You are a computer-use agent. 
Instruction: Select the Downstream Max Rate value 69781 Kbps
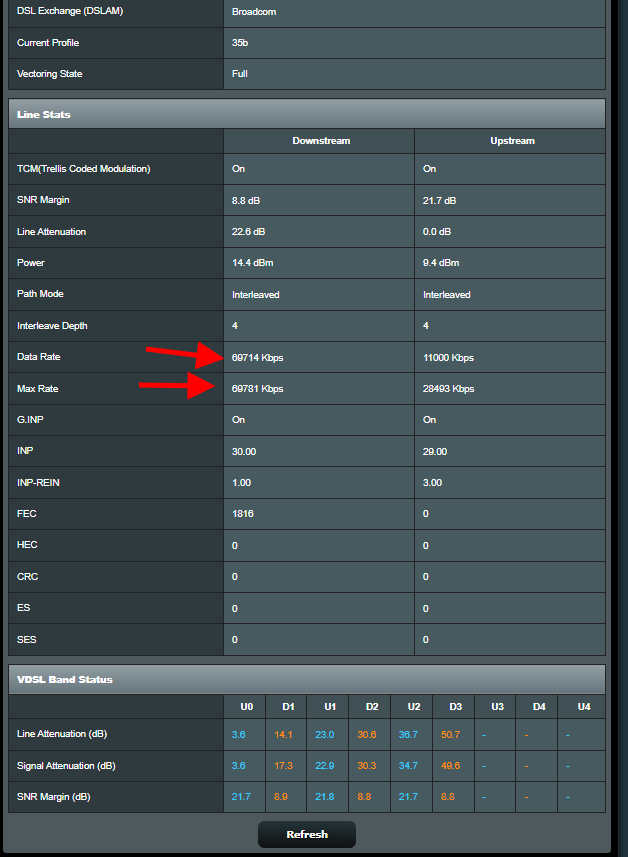pos(257,389)
